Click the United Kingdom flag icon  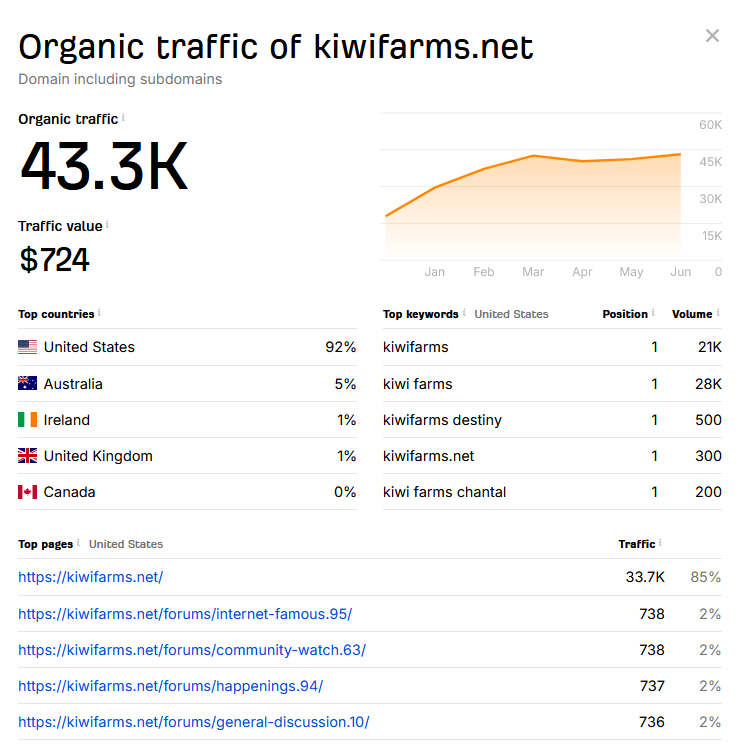27,456
